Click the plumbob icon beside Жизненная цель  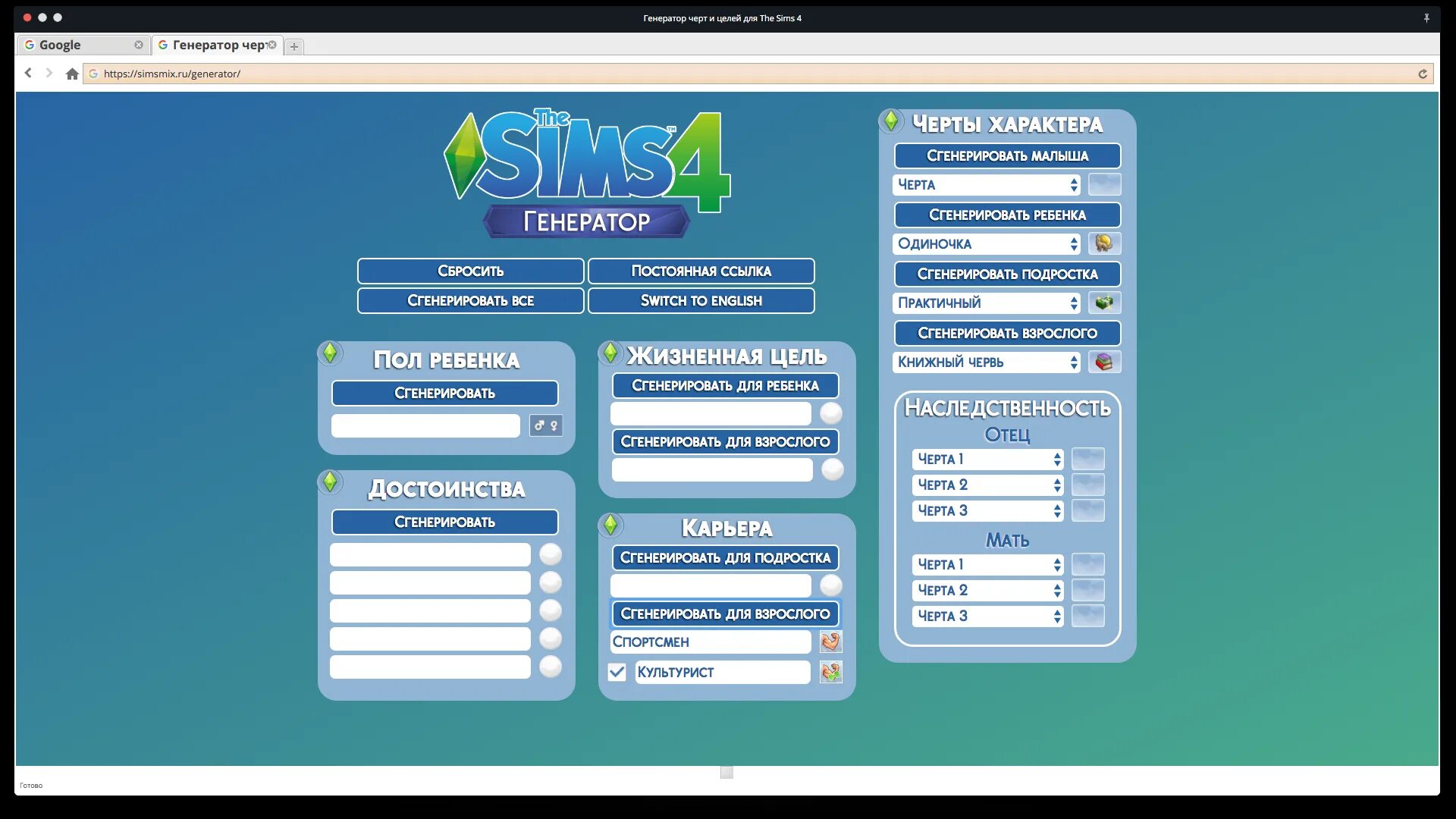pos(610,353)
